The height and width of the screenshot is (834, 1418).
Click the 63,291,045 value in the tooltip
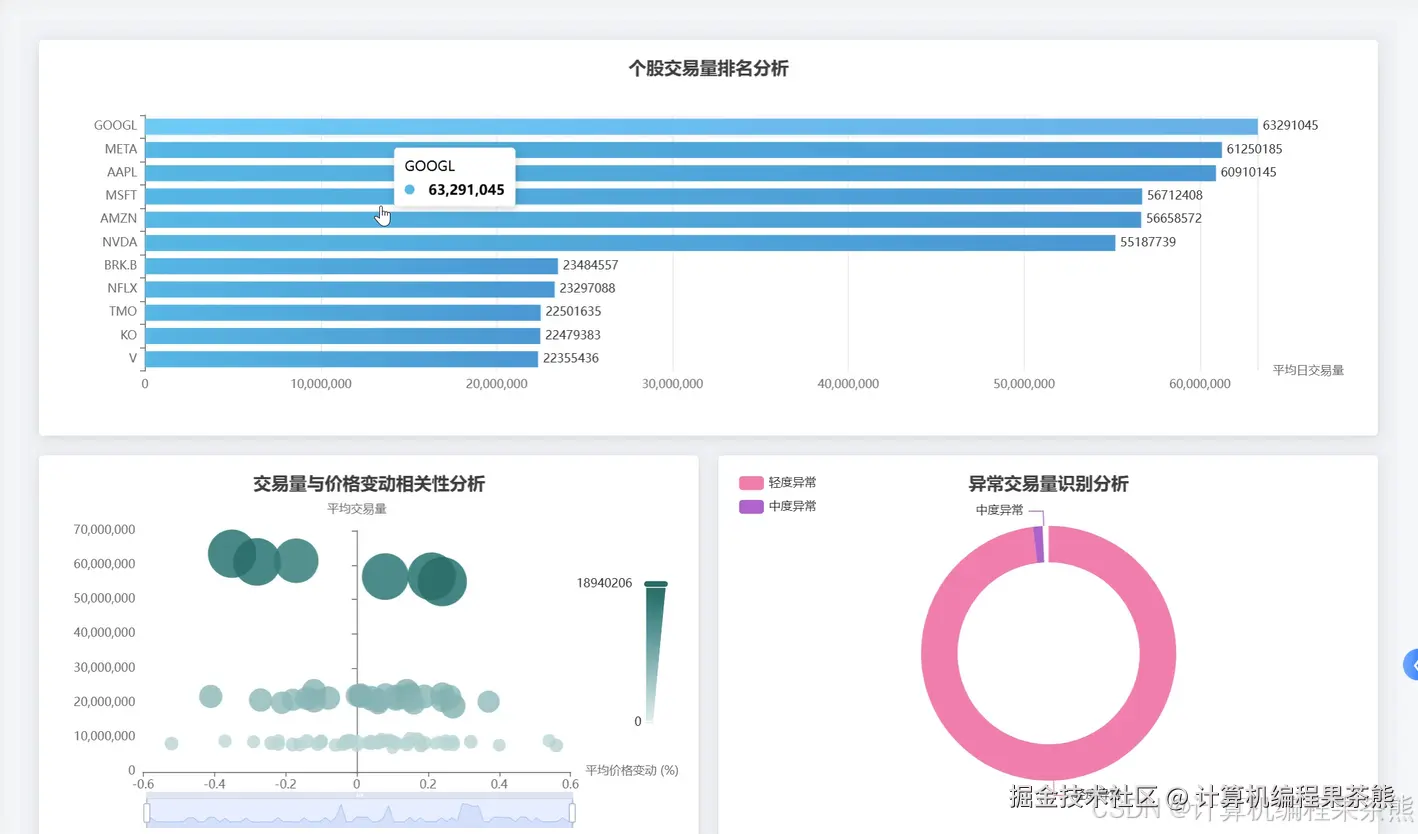[466, 190]
